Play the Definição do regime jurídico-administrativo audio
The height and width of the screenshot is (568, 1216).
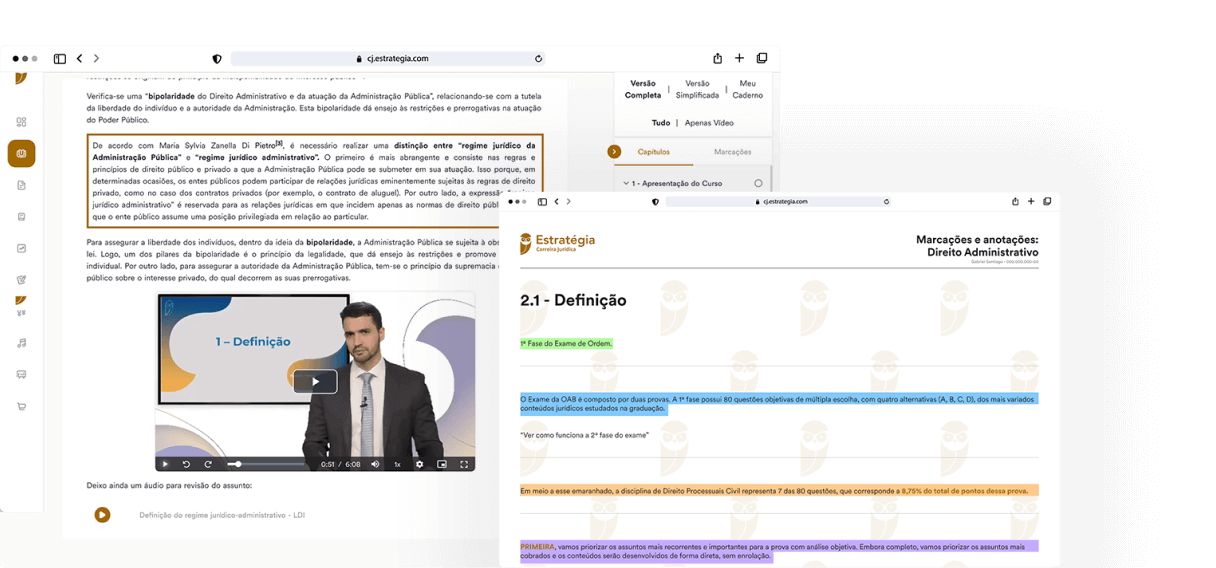click(x=102, y=515)
